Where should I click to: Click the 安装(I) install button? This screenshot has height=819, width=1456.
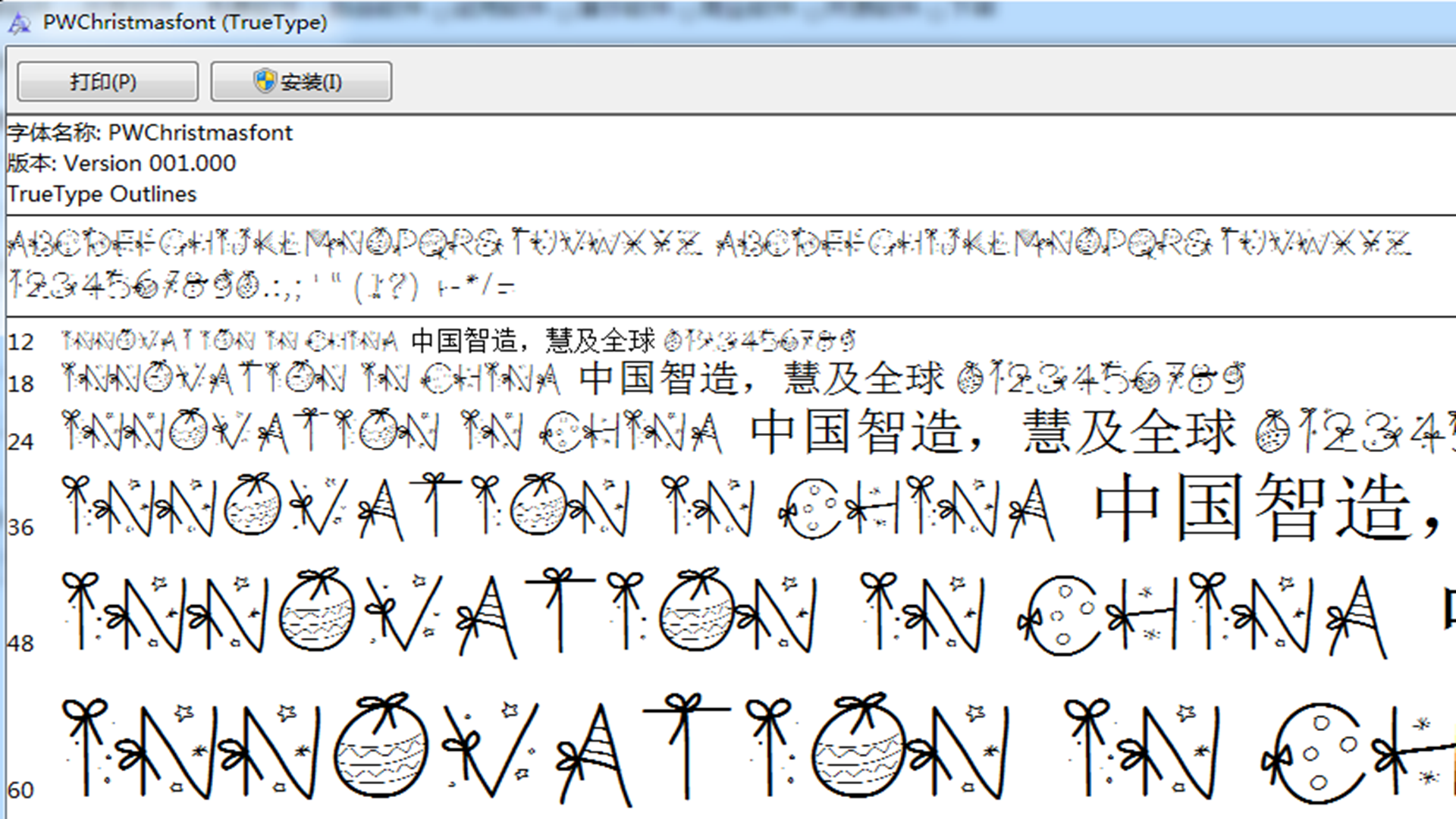[301, 81]
